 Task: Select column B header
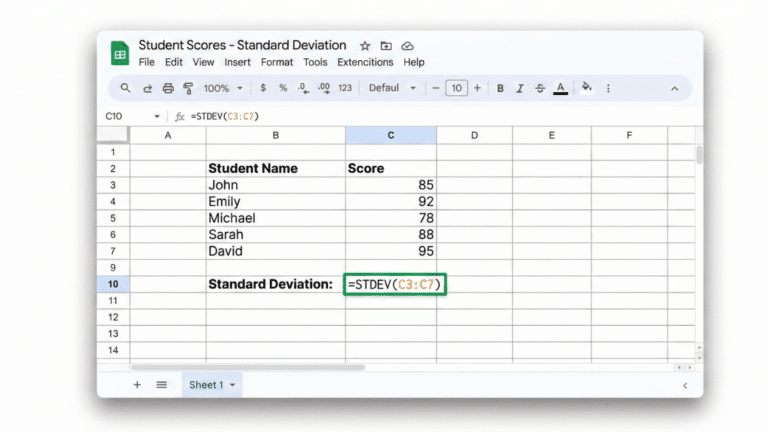click(276, 135)
